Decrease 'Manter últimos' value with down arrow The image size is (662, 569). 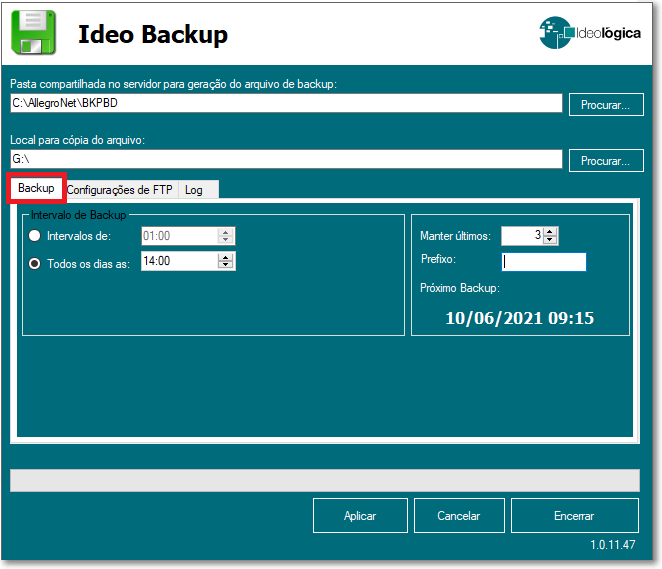pos(550,240)
